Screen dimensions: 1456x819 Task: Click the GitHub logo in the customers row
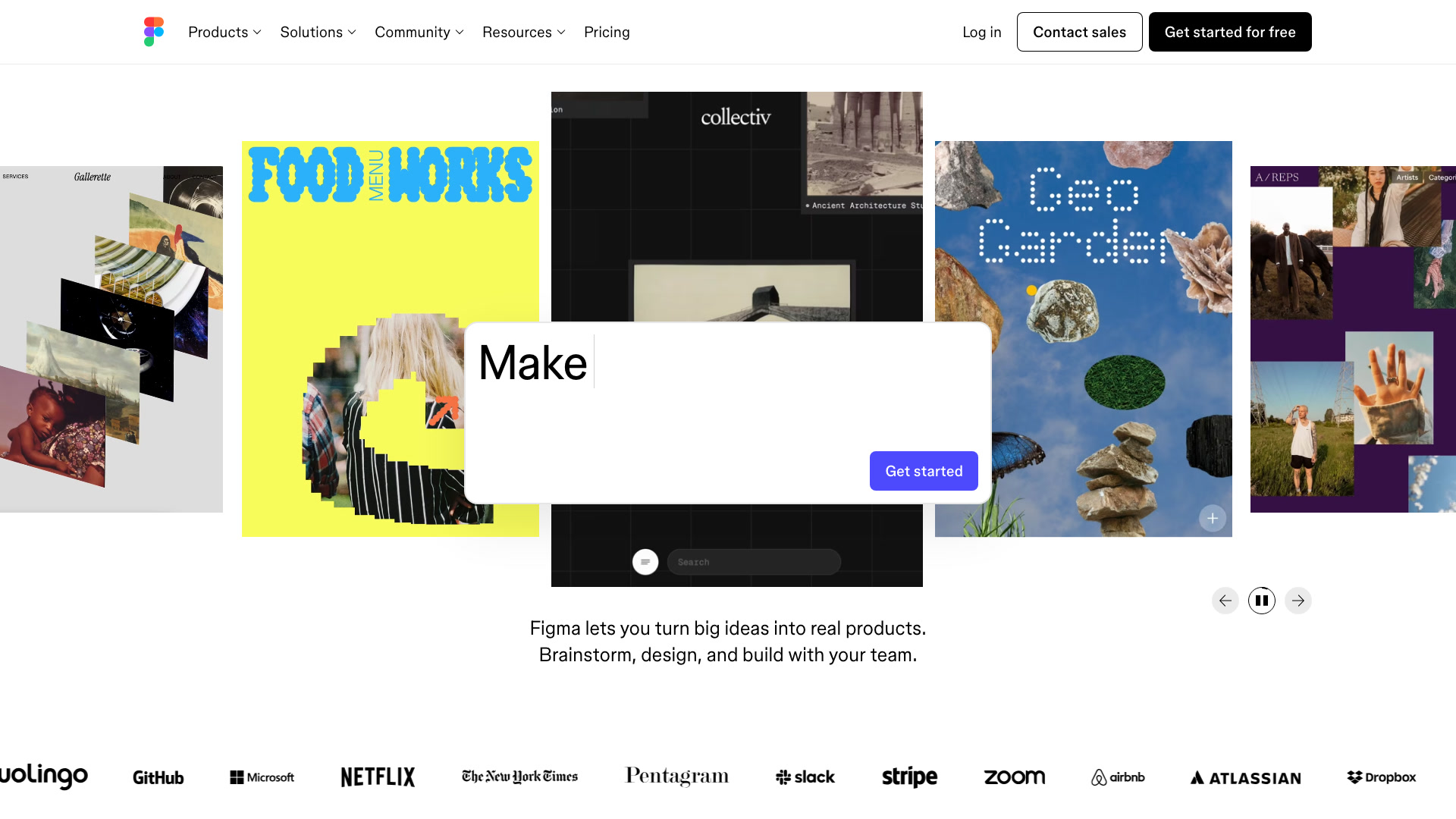[x=158, y=777]
